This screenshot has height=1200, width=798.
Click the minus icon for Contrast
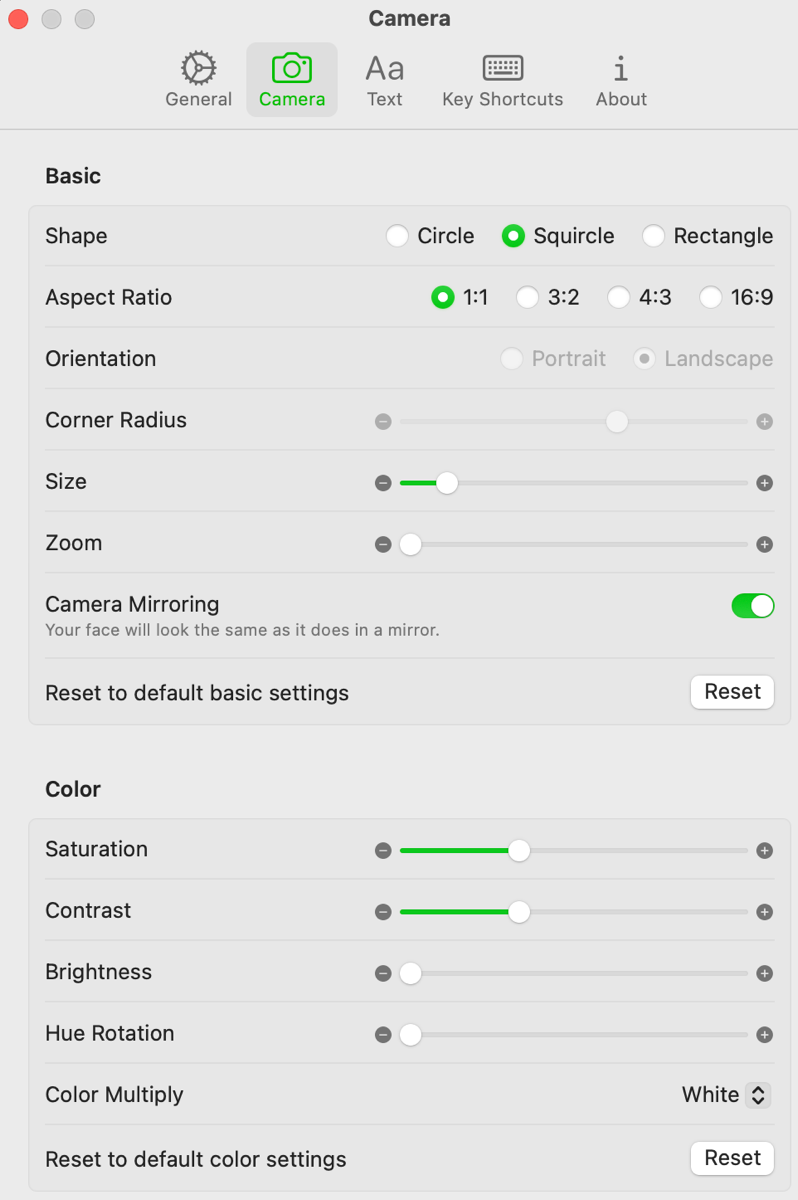click(x=383, y=913)
